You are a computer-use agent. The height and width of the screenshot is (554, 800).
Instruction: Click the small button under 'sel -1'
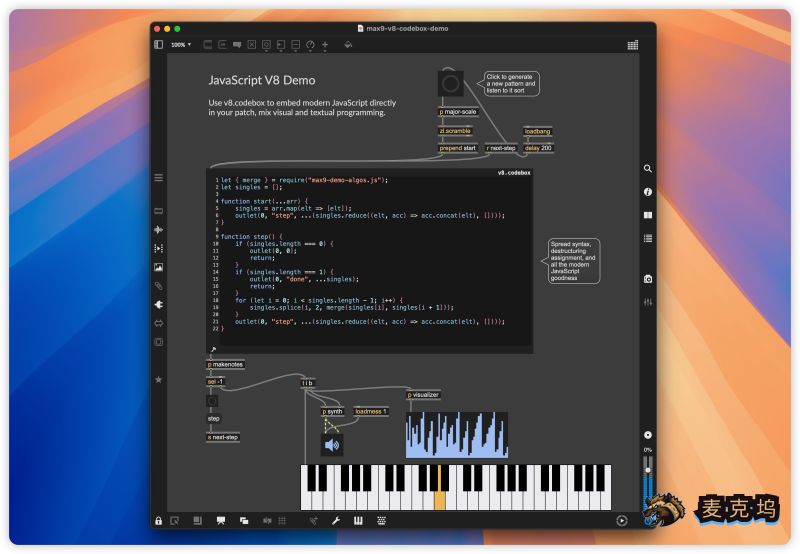pyautogui.click(x=212, y=401)
